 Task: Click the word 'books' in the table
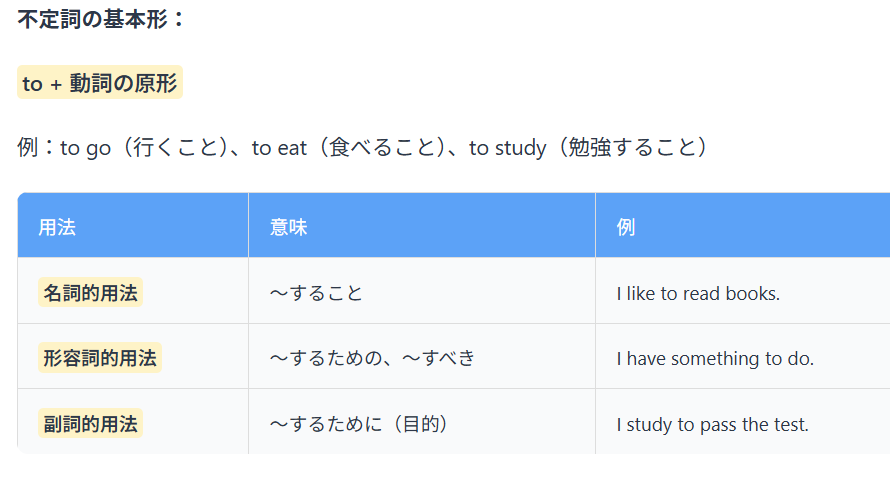point(750,293)
